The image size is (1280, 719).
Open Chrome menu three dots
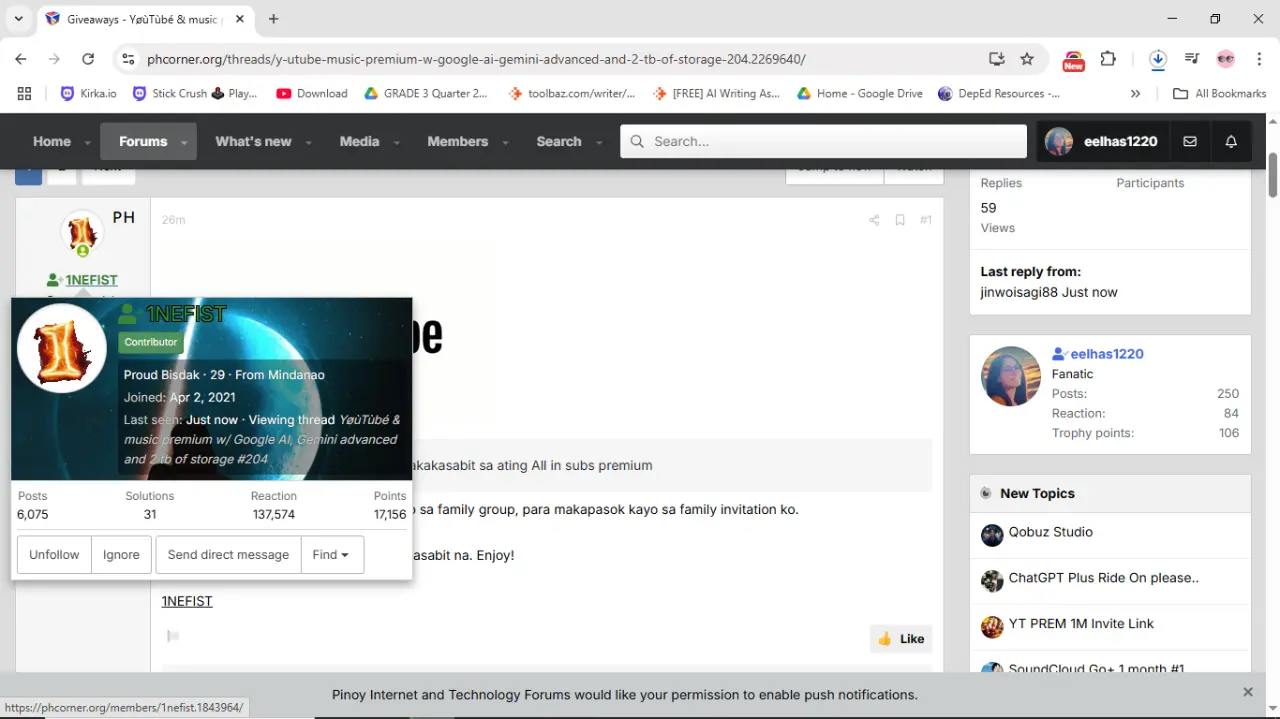(x=1259, y=59)
